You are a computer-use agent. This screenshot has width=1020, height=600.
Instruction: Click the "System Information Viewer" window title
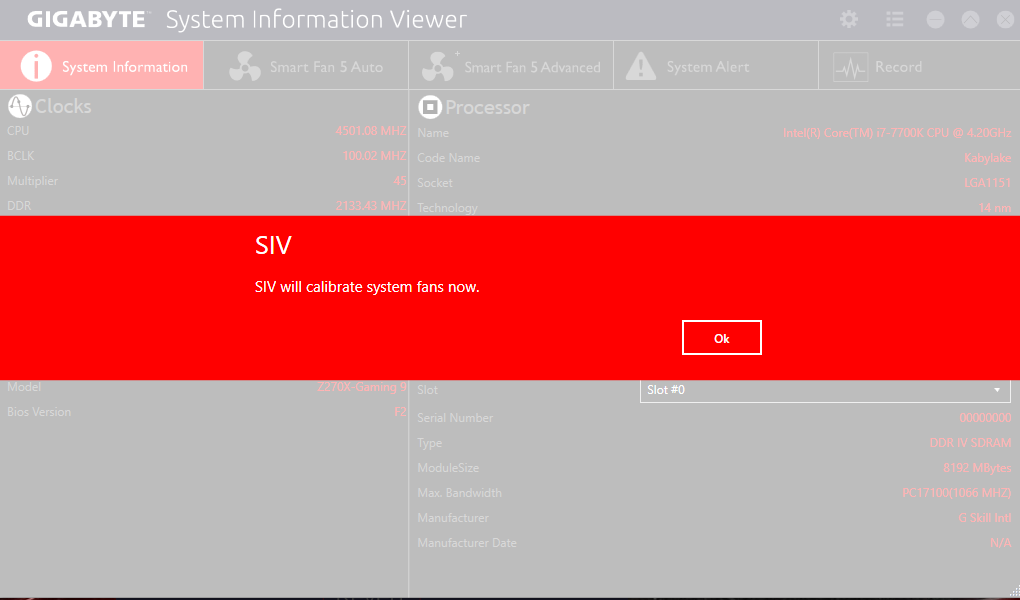pos(316,20)
